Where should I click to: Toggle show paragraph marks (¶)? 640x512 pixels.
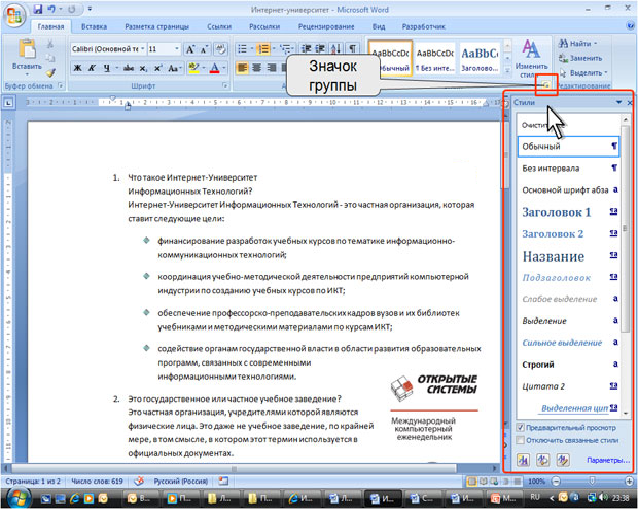(353, 49)
